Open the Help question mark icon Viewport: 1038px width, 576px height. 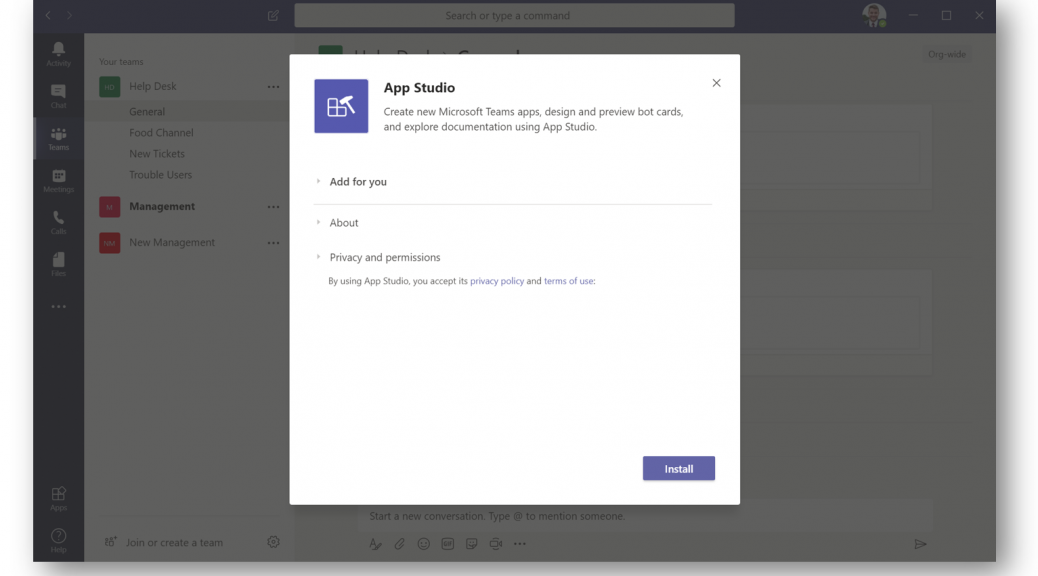58,540
